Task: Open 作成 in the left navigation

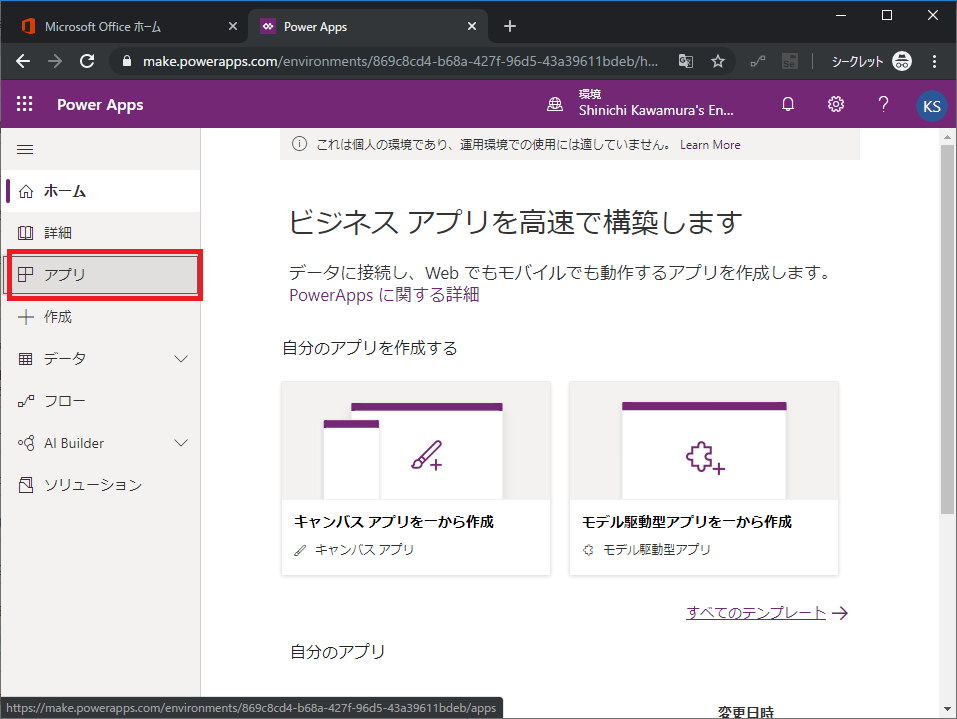Action: (x=101, y=317)
